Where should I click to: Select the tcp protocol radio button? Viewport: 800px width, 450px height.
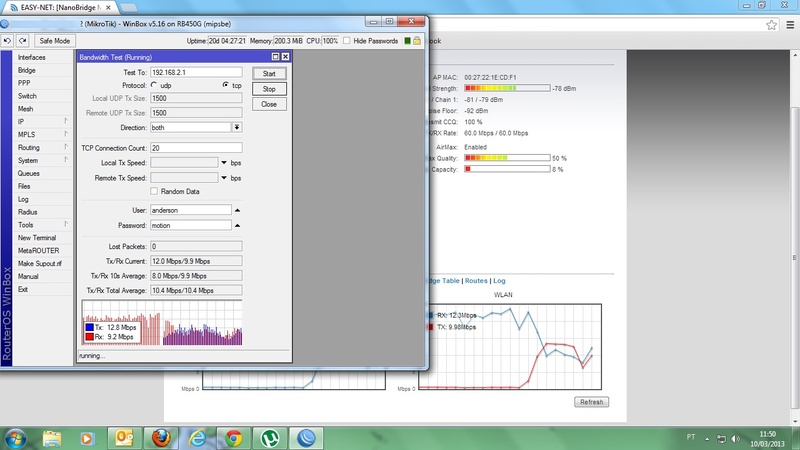tap(224, 86)
